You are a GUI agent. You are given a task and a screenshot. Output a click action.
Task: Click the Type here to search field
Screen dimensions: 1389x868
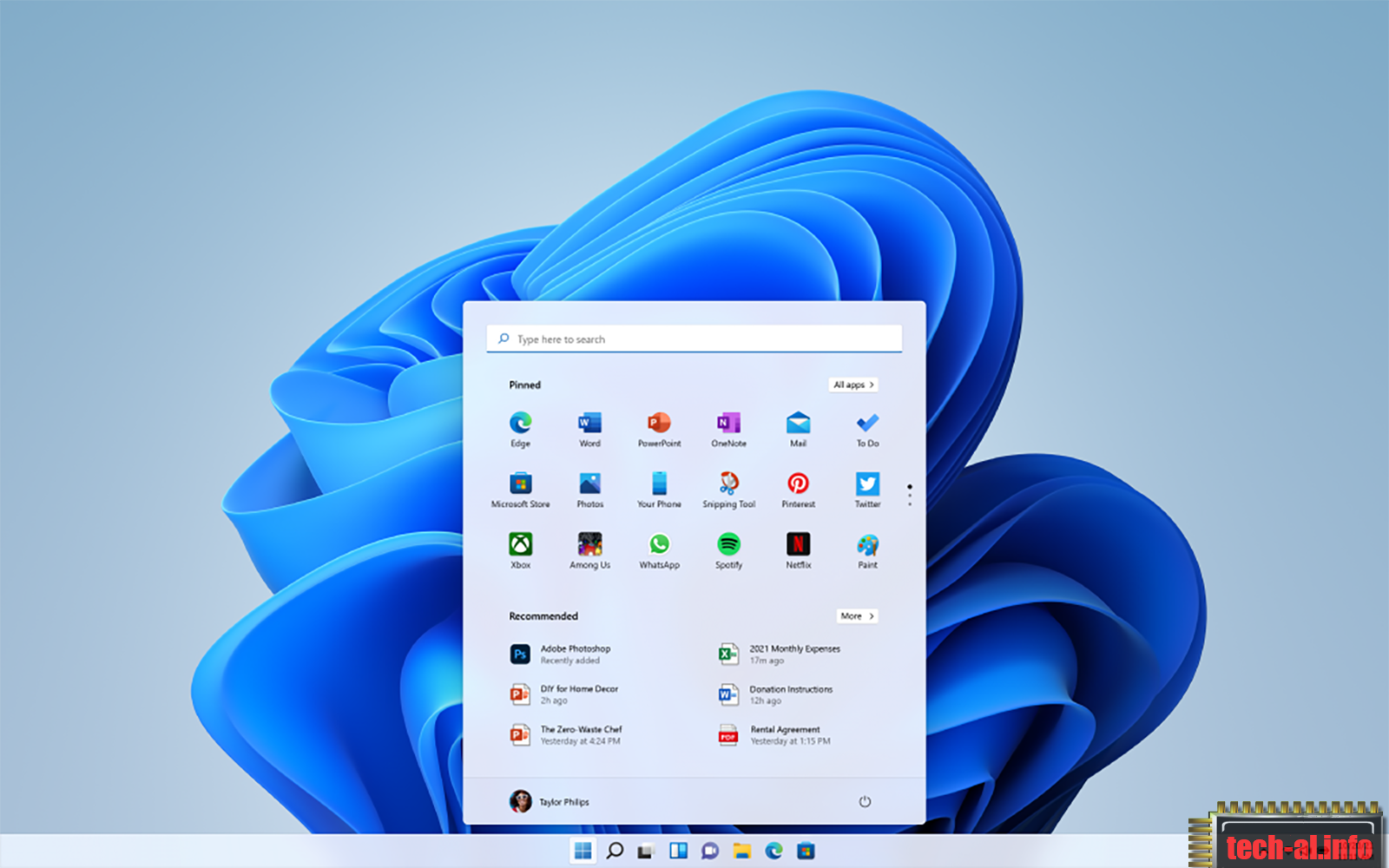pyautogui.click(x=694, y=339)
